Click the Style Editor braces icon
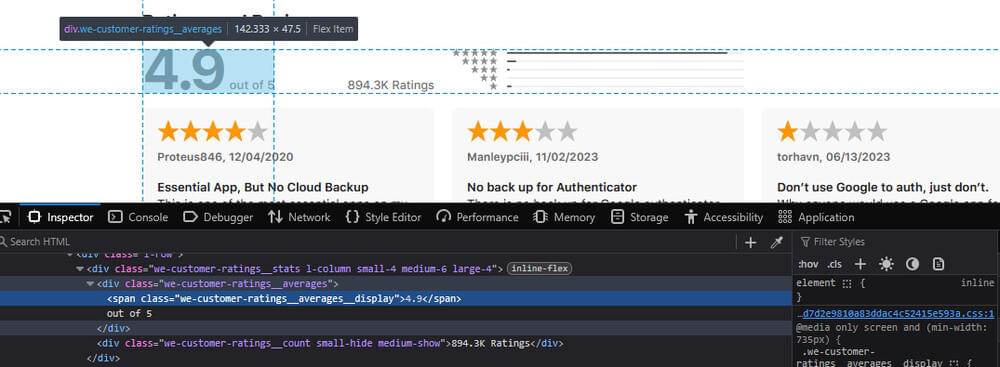Viewport: 1000px width, 367px height. [x=352, y=217]
